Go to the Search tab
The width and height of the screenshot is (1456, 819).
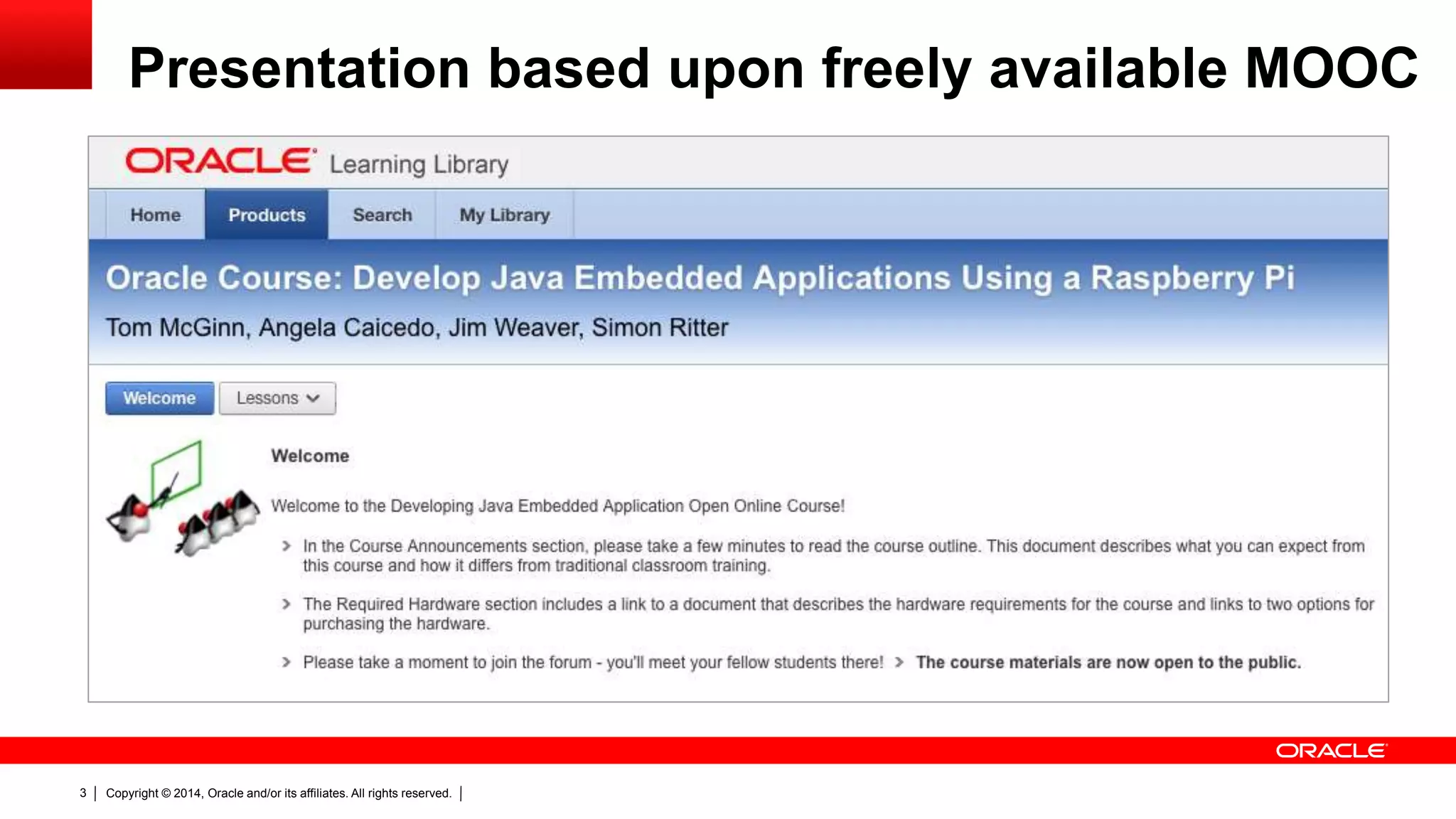click(382, 215)
